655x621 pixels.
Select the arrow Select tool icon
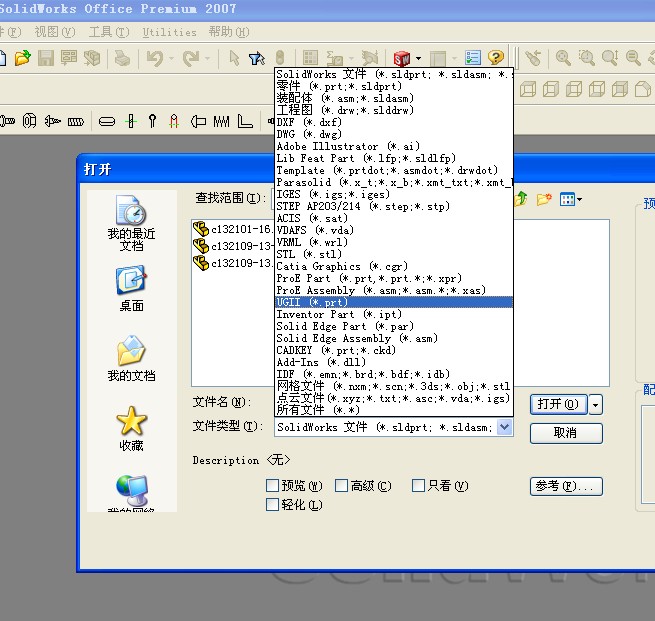[234, 58]
